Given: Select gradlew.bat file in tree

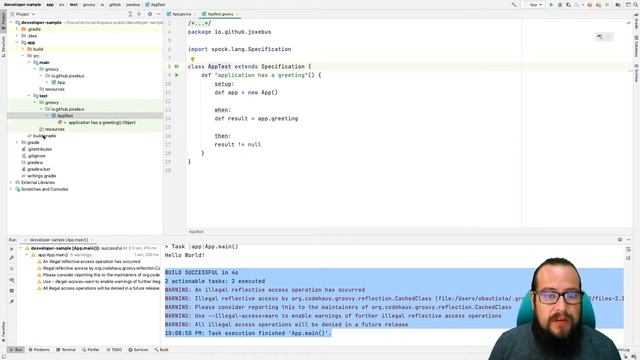Looking at the screenshot, I should pyautogui.click(x=38, y=169).
